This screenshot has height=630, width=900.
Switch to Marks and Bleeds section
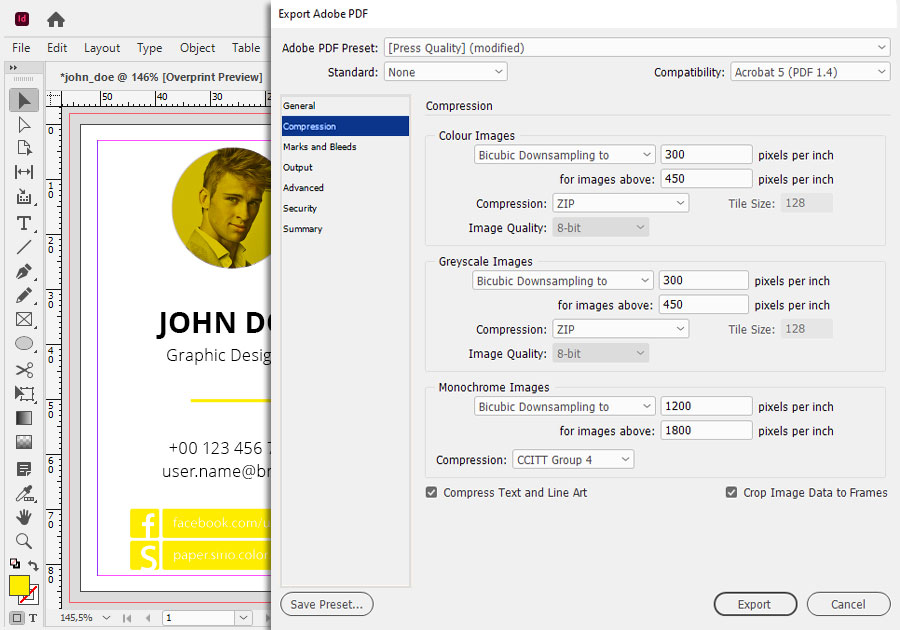pyautogui.click(x=345, y=147)
